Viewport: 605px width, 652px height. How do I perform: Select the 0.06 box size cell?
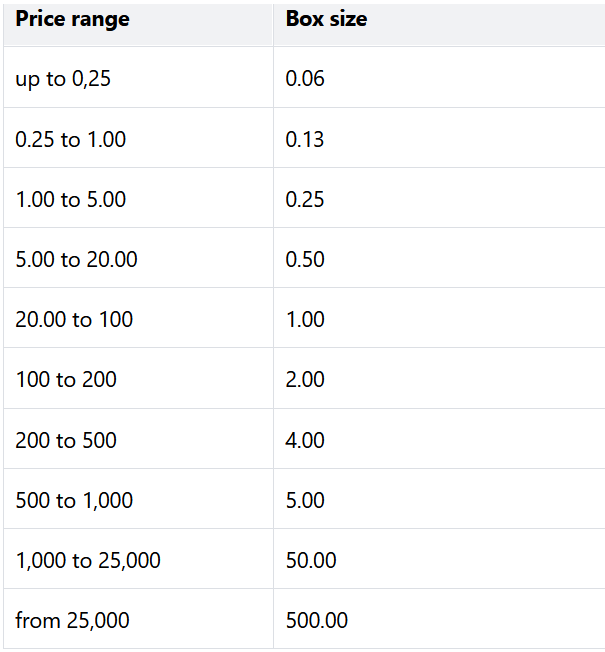click(x=305, y=79)
